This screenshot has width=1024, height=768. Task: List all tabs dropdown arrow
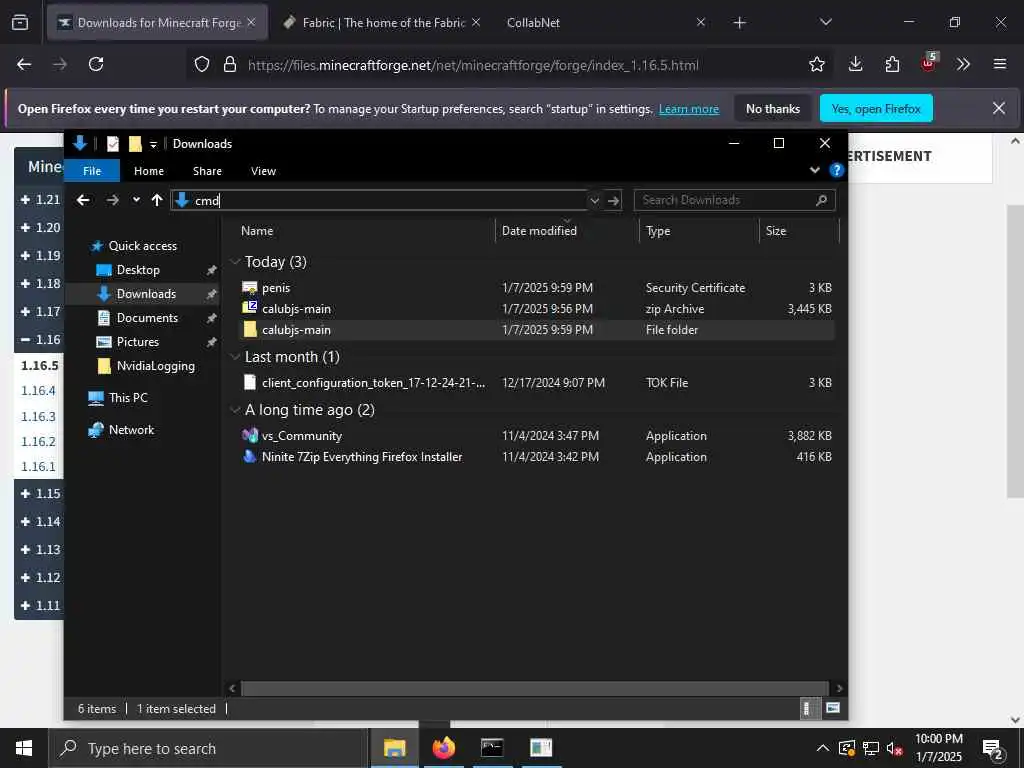(825, 22)
